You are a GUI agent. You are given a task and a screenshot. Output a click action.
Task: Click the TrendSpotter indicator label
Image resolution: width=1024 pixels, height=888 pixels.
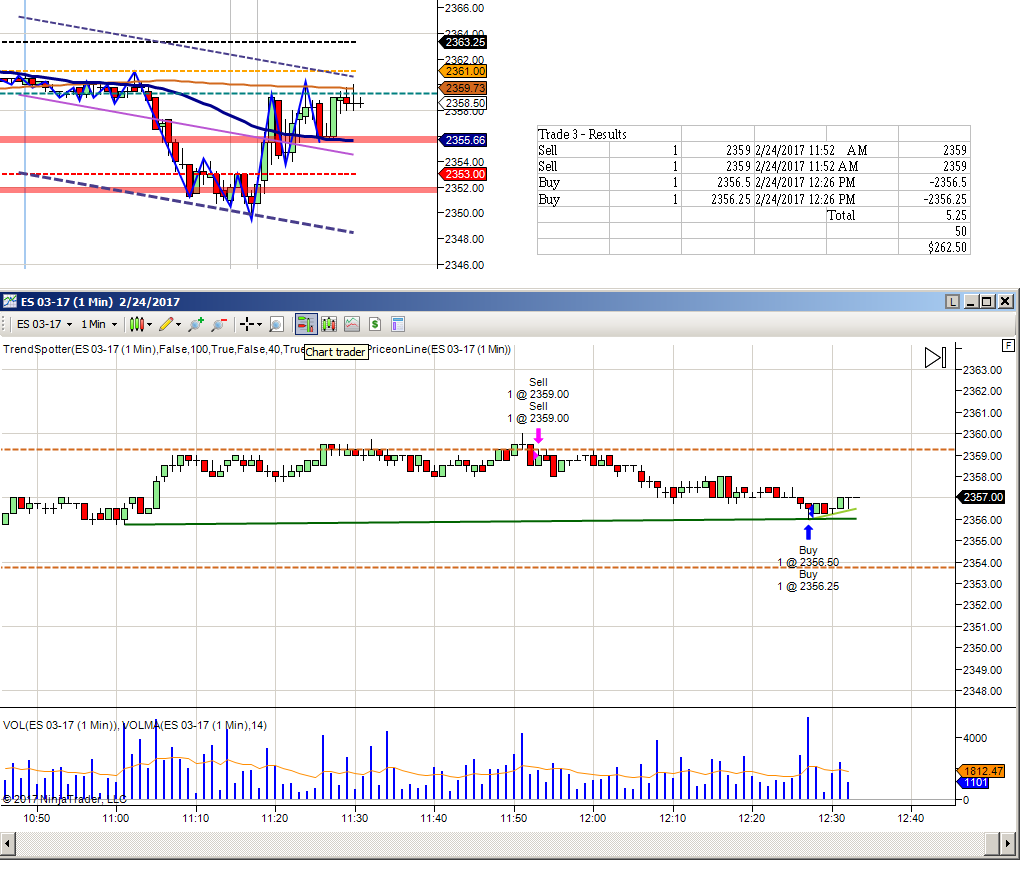pos(153,349)
